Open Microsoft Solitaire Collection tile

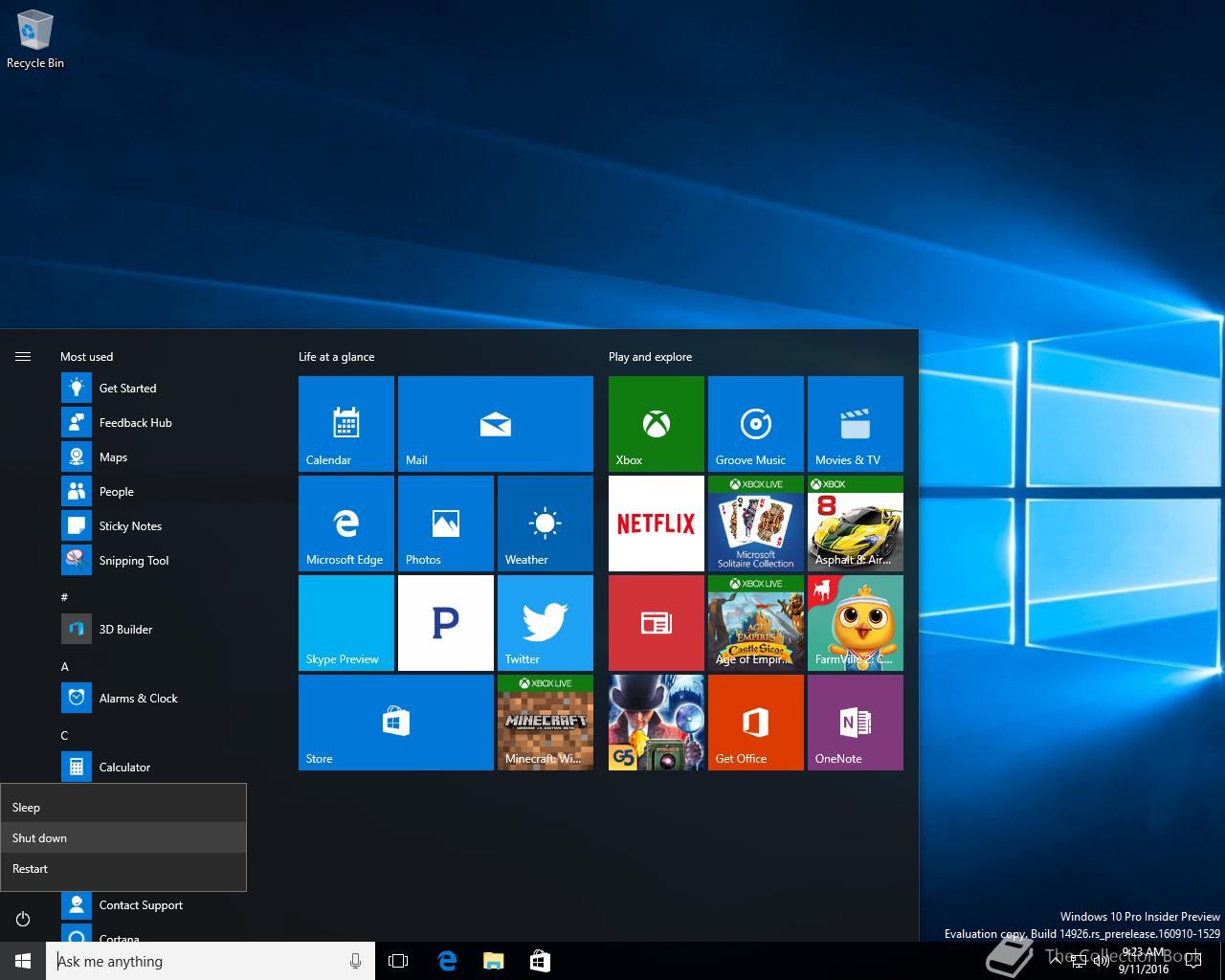click(756, 523)
